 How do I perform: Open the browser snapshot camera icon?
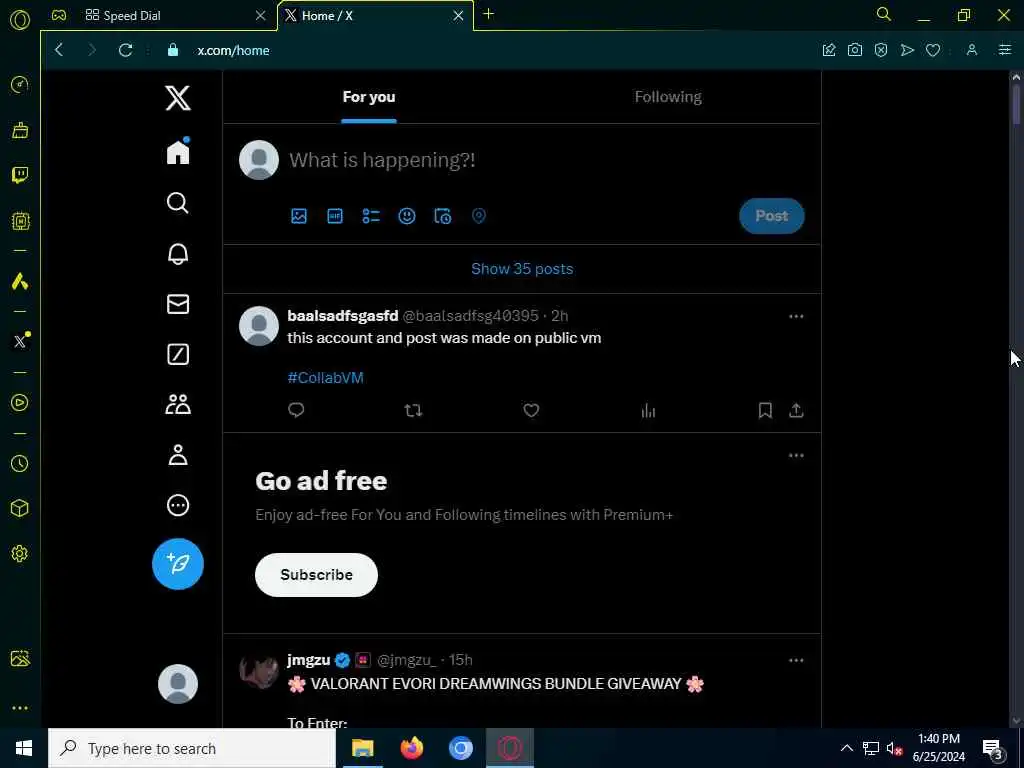pos(855,50)
